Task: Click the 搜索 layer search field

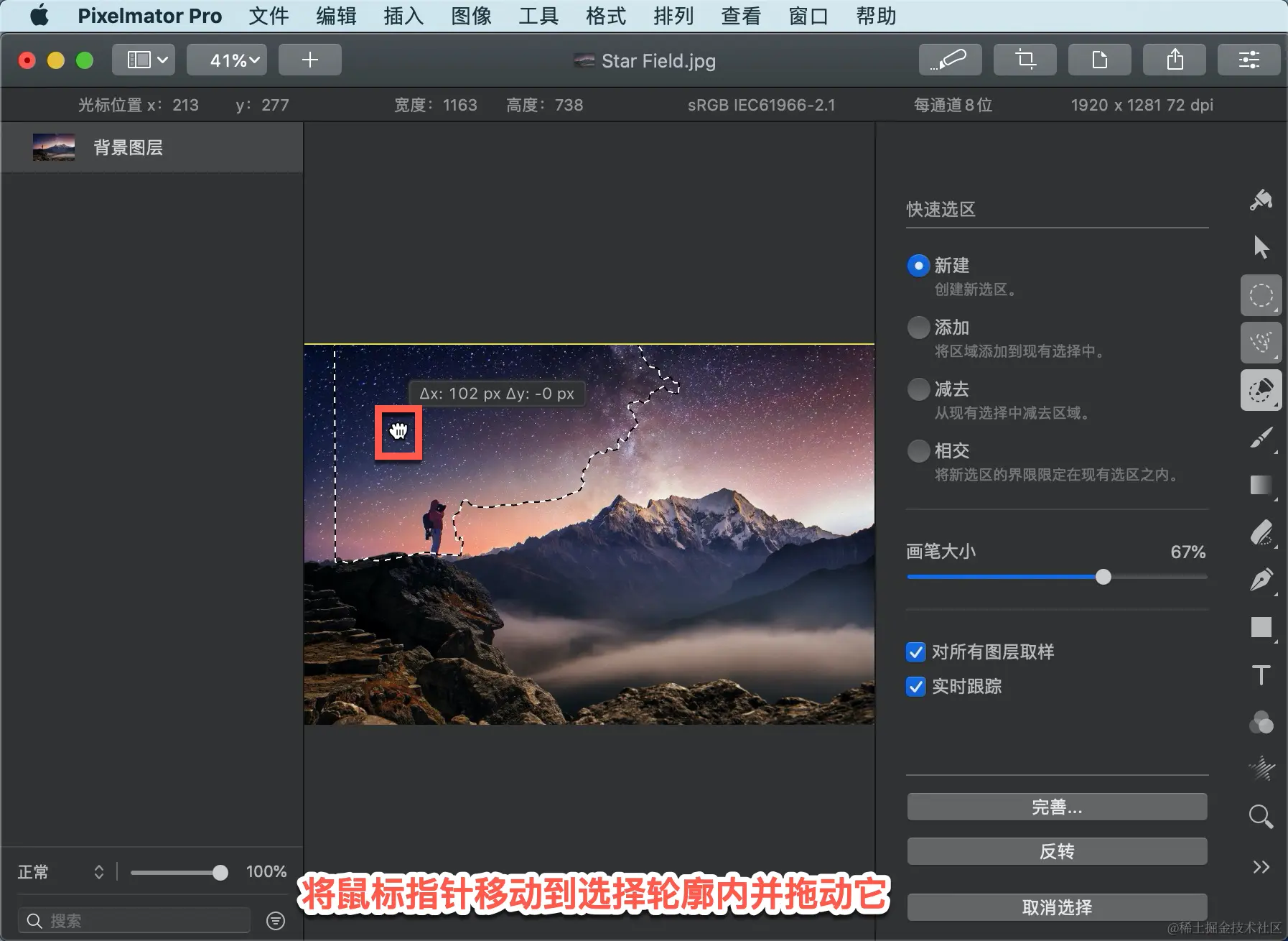Action: pyautogui.click(x=134, y=921)
